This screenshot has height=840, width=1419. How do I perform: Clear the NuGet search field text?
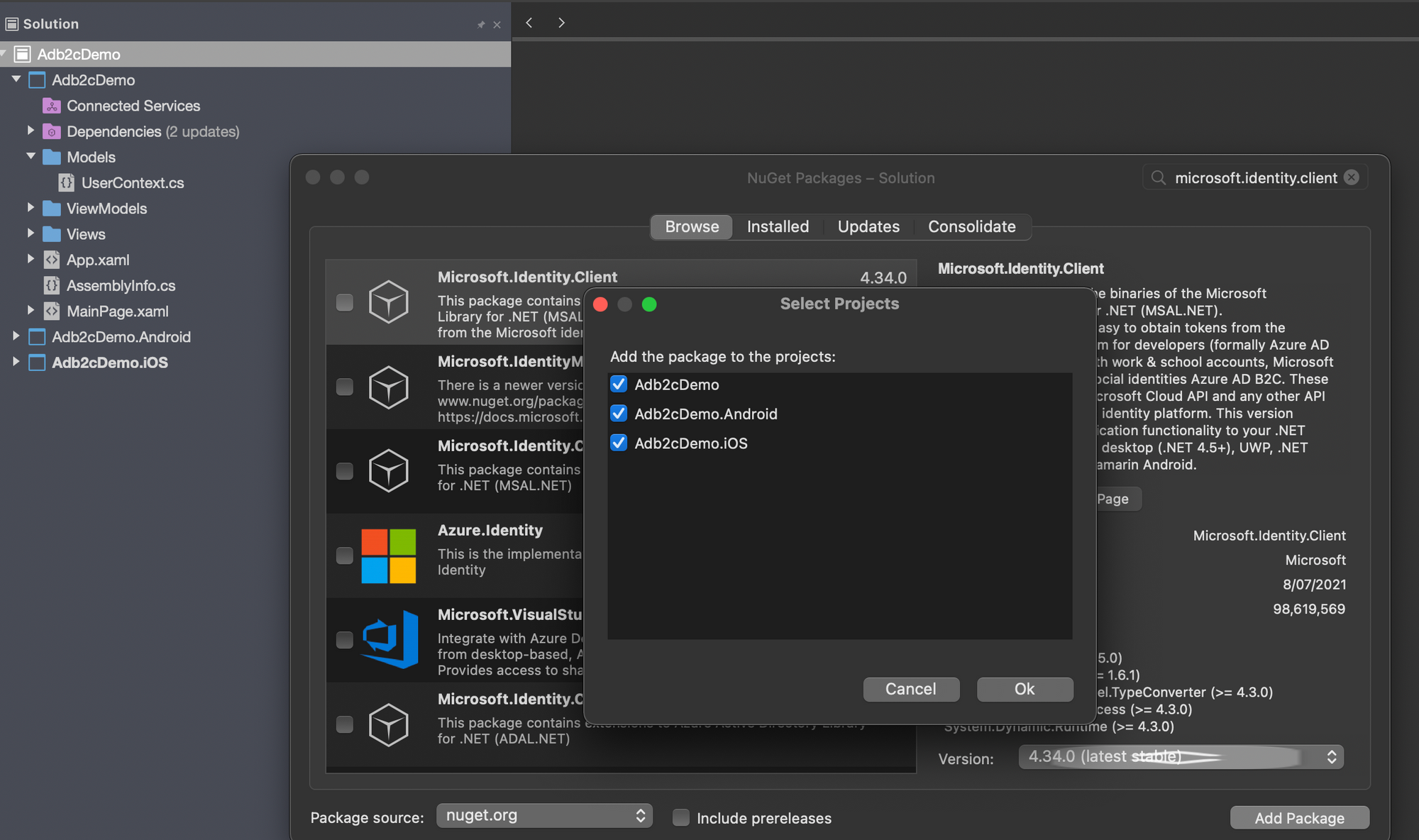[1352, 177]
